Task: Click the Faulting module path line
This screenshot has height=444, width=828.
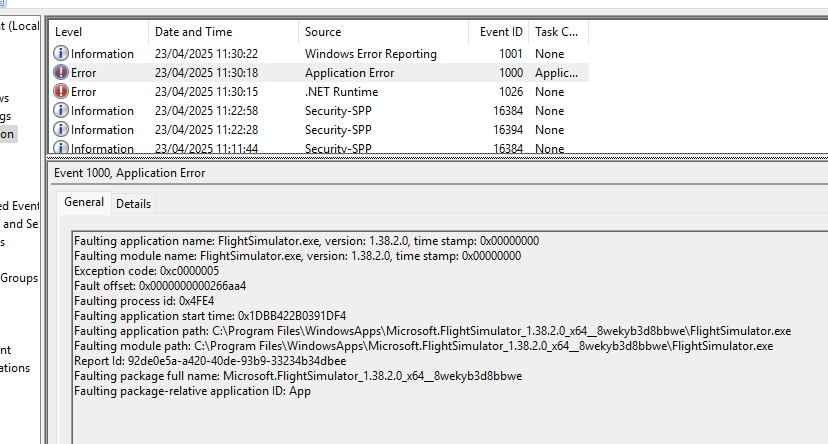Action: coord(424,346)
